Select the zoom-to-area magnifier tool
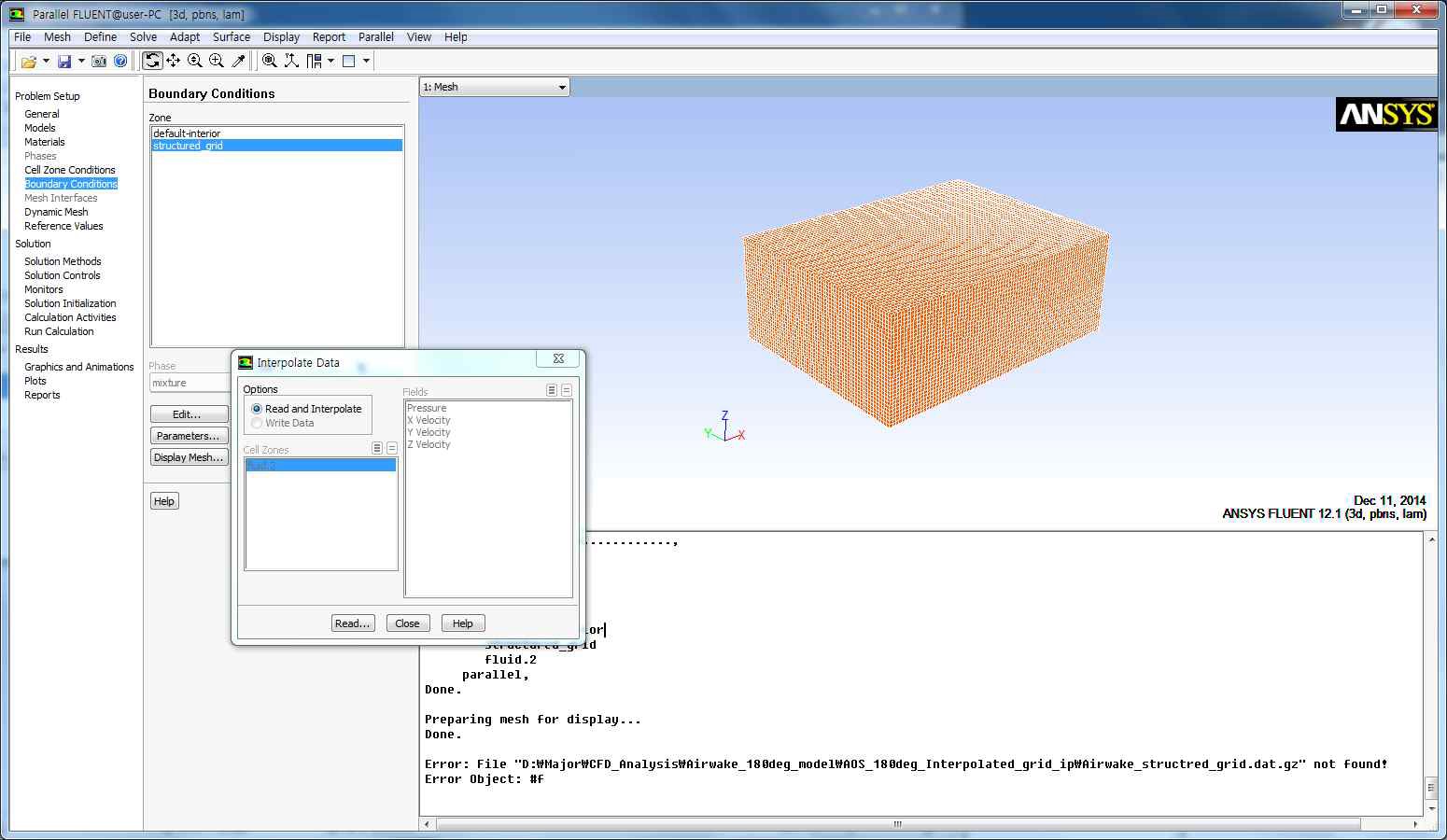1447x840 pixels. pos(217,61)
